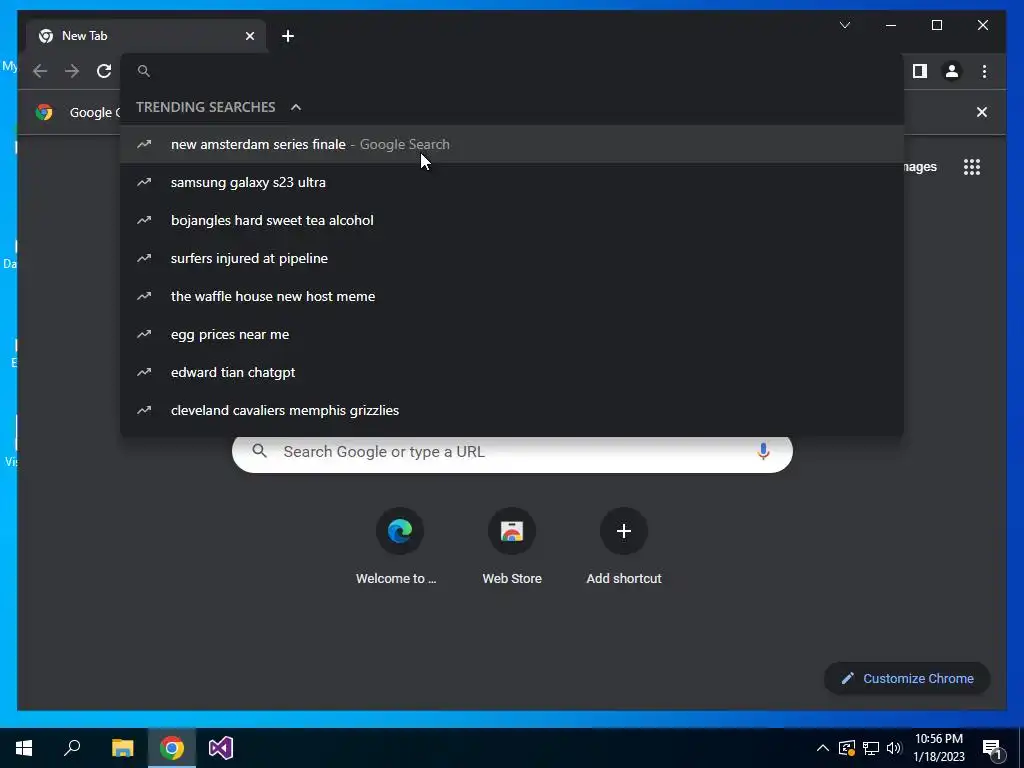Reload the page with the refresh icon
This screenshot has width=1024, height=768.
pyautogui.click(x=104, y=71)
